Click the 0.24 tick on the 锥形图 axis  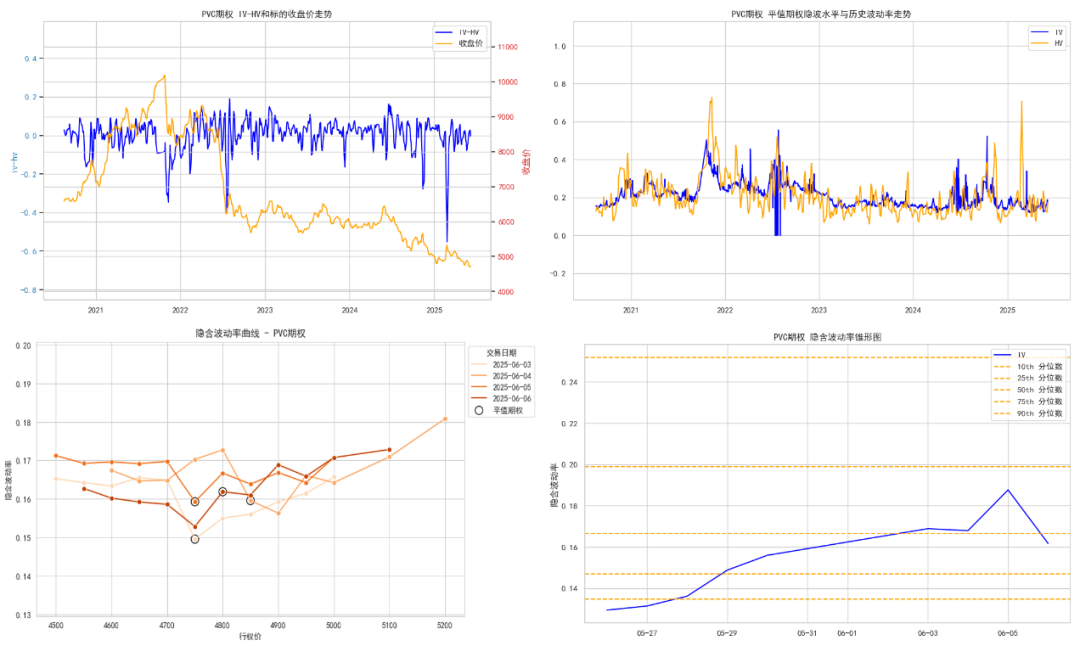click(569, 382)
